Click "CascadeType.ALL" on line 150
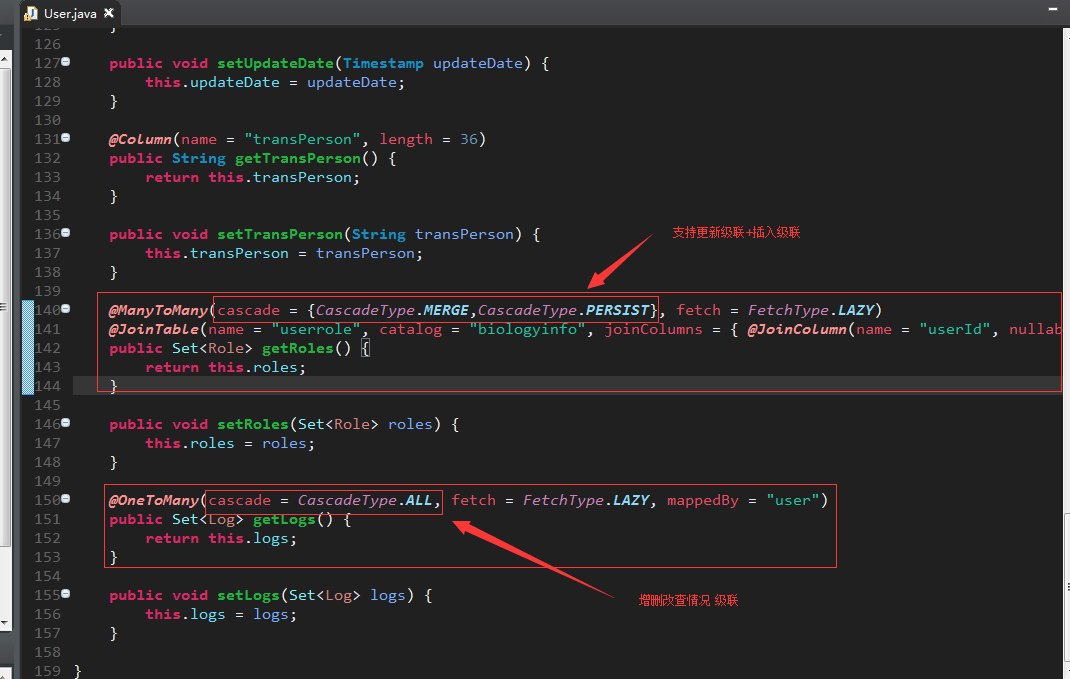Screen dimensions: 1070x679 [x=365, y=501]
